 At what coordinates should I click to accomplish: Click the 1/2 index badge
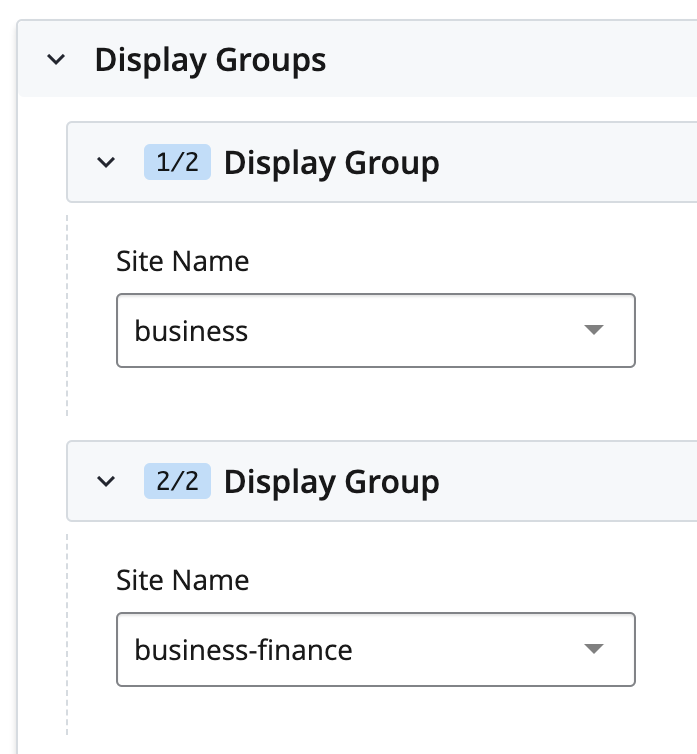[x=177, y=162]
